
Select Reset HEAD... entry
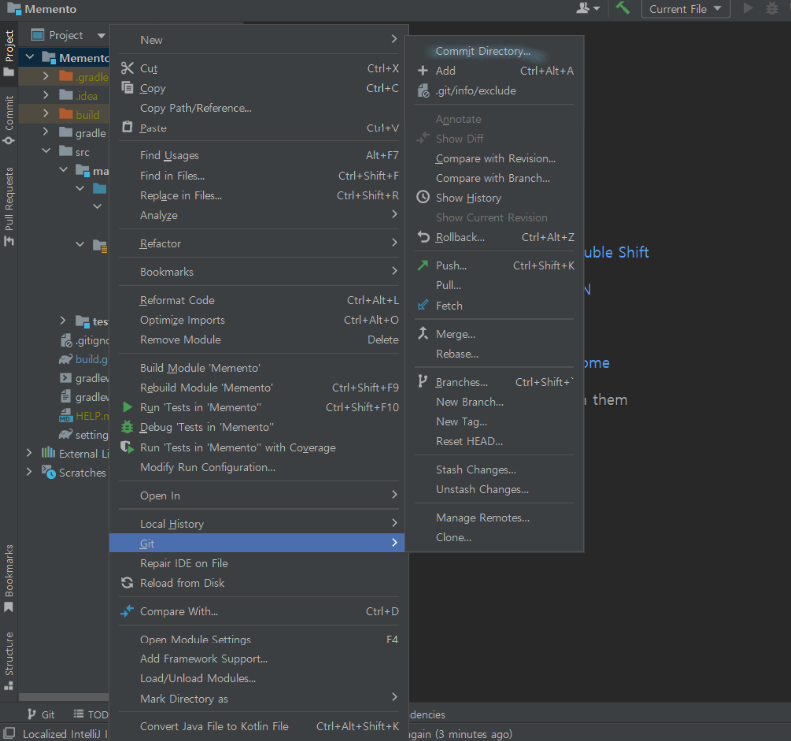tap(494, 441)
